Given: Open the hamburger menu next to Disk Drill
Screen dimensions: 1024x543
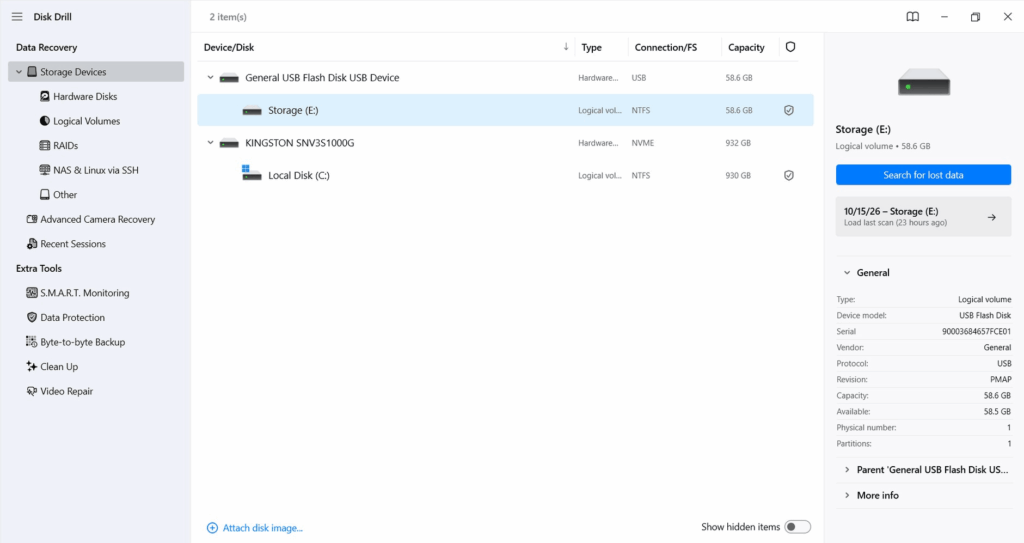Looking at the screenshot, I should (17, 17).
